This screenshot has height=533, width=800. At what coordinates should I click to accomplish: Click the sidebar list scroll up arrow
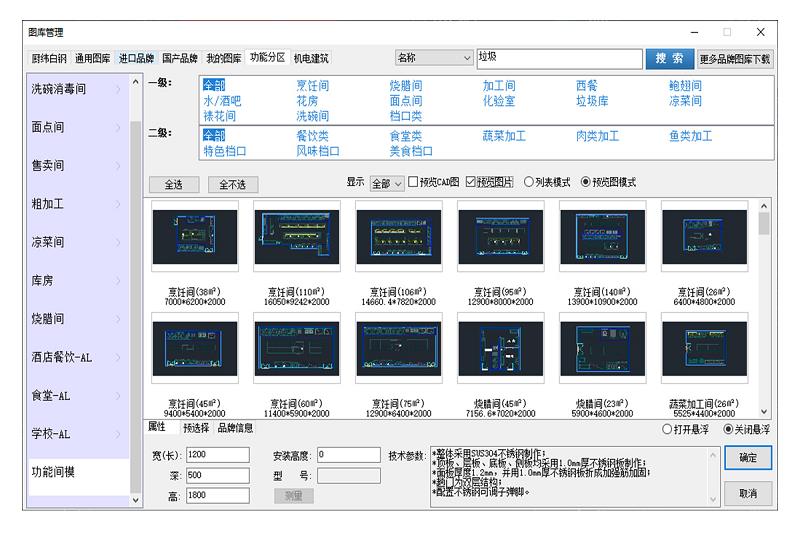pyautogui.click(x=135, y=82)
